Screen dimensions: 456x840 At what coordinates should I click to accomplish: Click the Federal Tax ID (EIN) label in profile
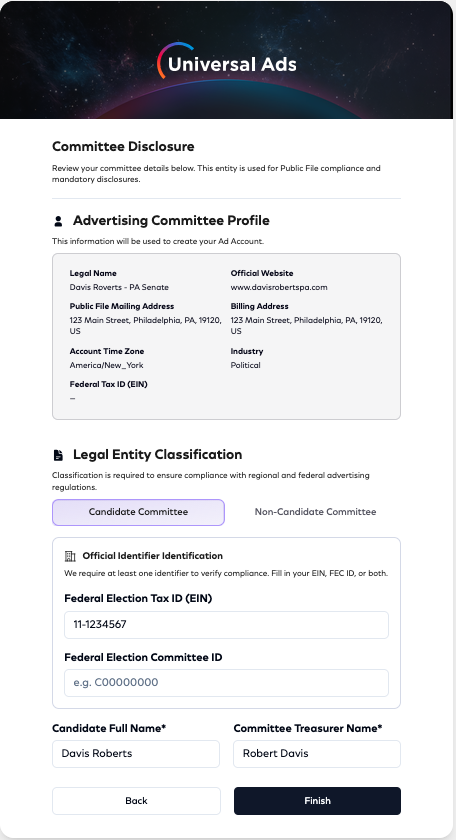108,384
